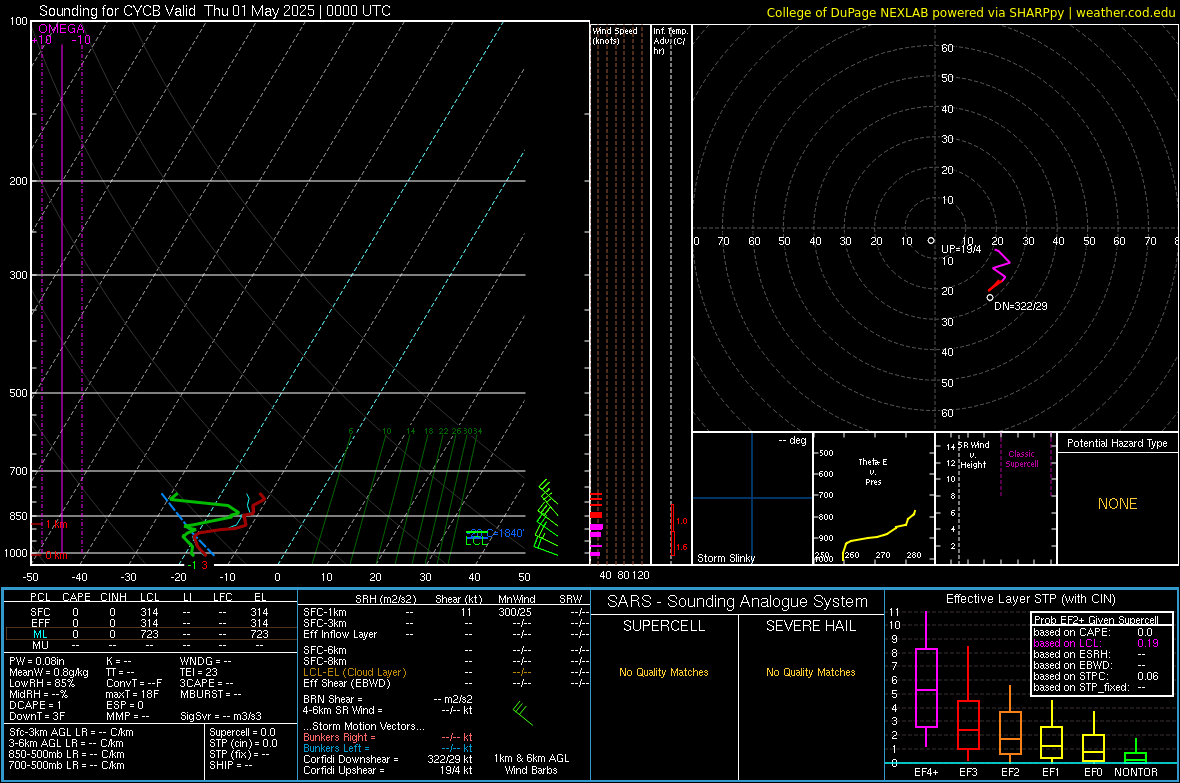Viewport: 1180px width, 783px height.
Task: Click No Quality Matches under SUPERCELL
Action: [664, 672]
